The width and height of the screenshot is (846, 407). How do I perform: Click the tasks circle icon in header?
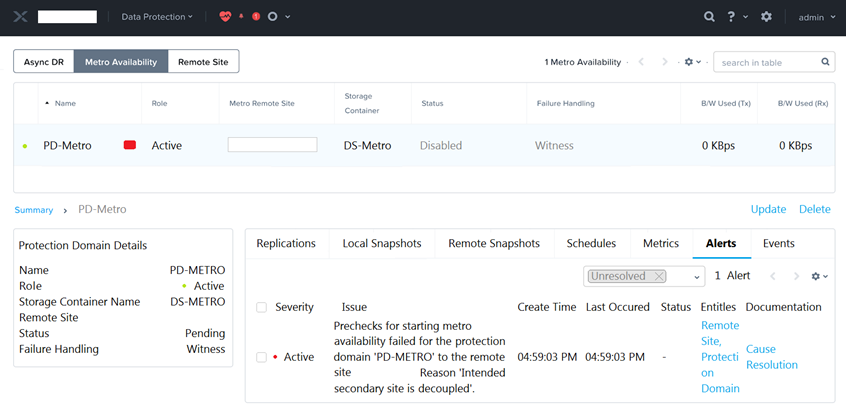click(x=272, y=17)
